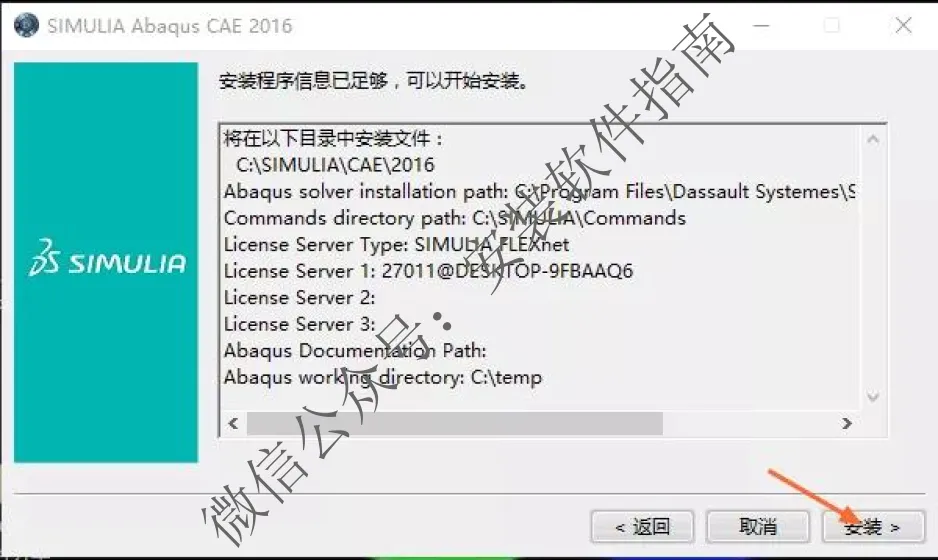Click the 安装 (Install) button
Screen dimensions: 938x560
click(x=873, y=526)
